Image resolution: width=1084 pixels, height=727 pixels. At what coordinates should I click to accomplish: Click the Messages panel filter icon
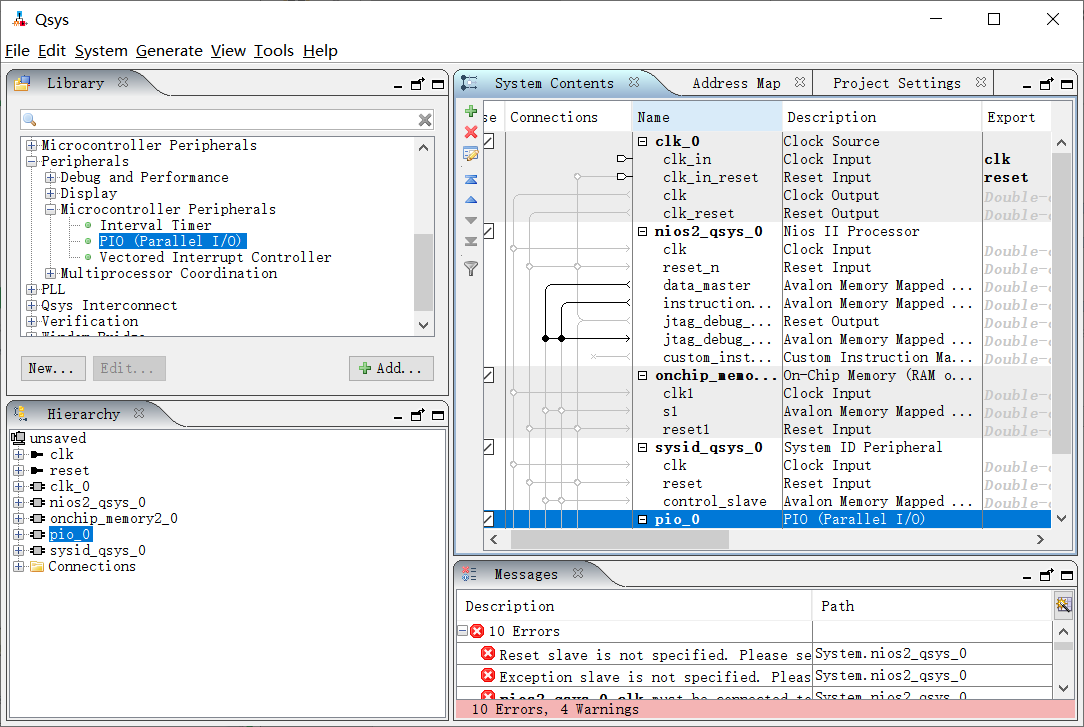click(x=1063, y=604)
